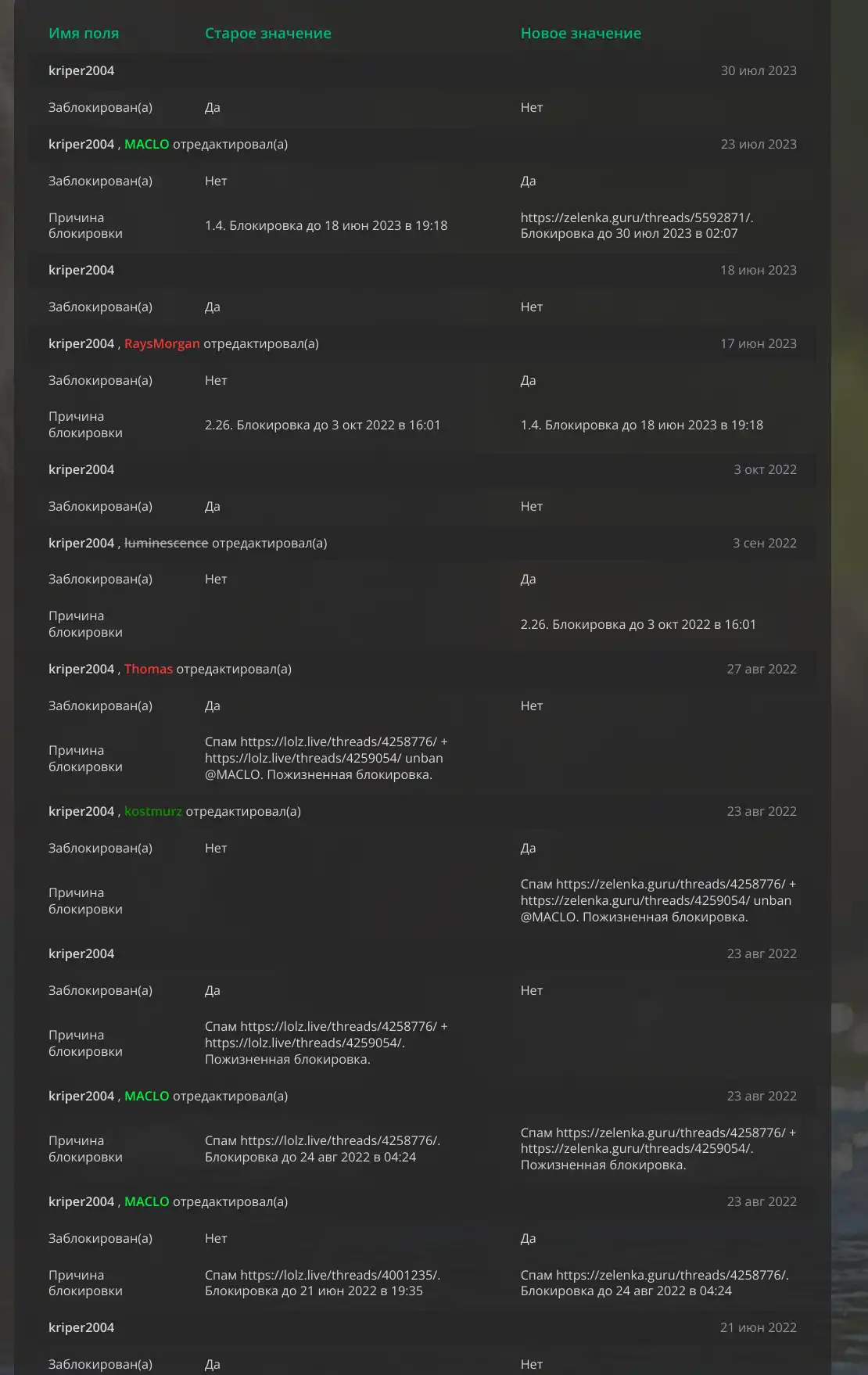Image resolution: width=868 pixels, height=1375 pixels.
Task: Open Thomas user profile link
Action: pyautogui.click(x=148, y=669)
